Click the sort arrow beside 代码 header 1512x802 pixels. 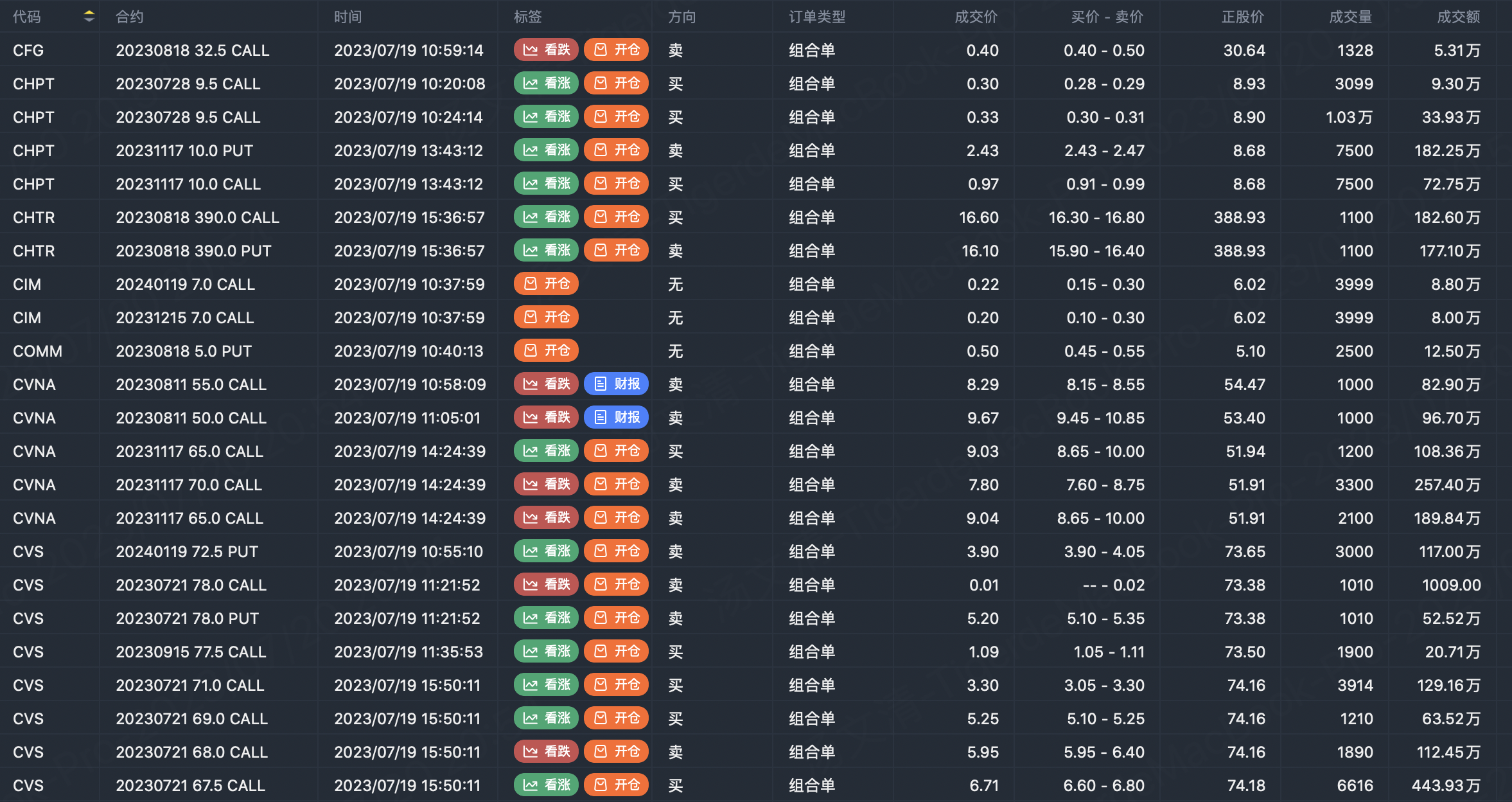click(89, 17)
